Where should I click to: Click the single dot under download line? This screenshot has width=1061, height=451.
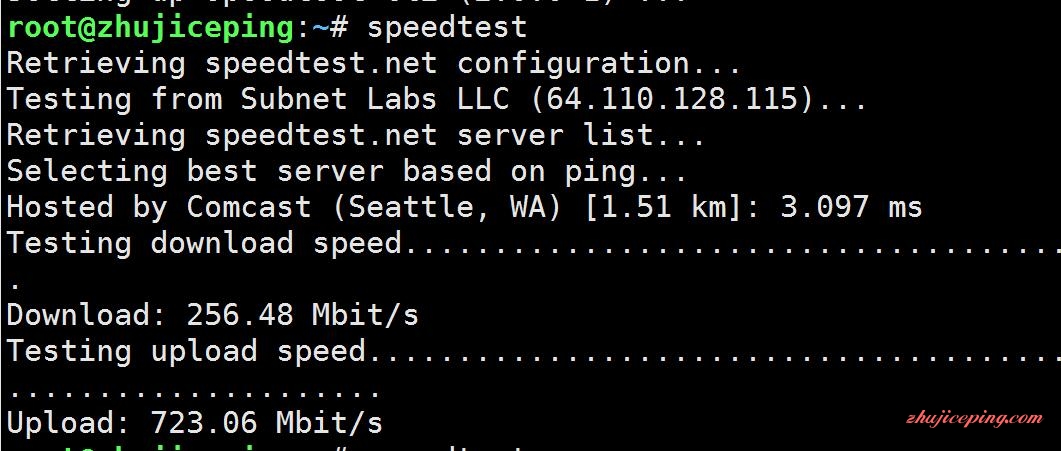tap(16, 285)
